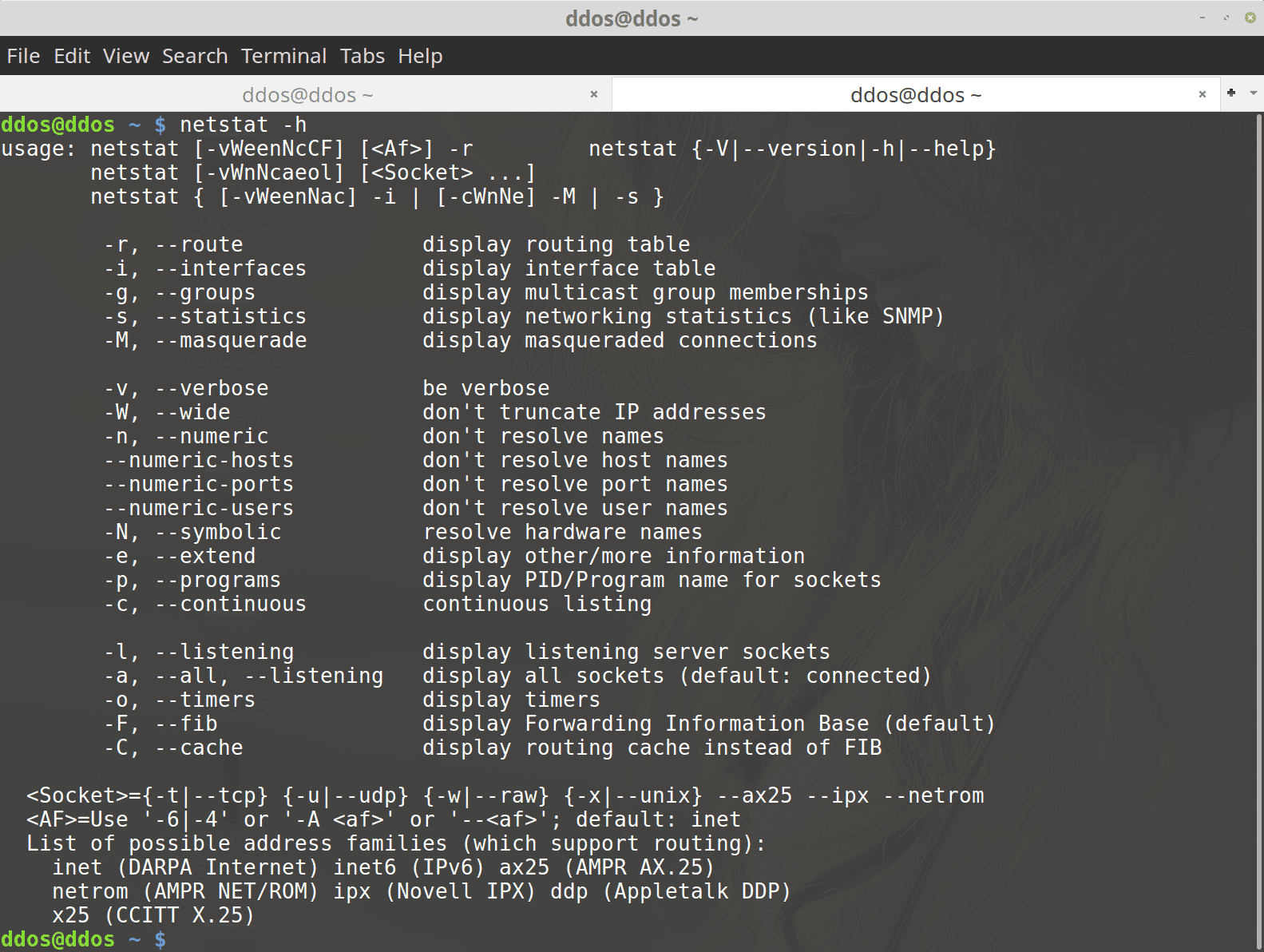This screenshot has height=952, width=1264.
Task: Click the '--route' option text
Action: [x=199, y=244]
